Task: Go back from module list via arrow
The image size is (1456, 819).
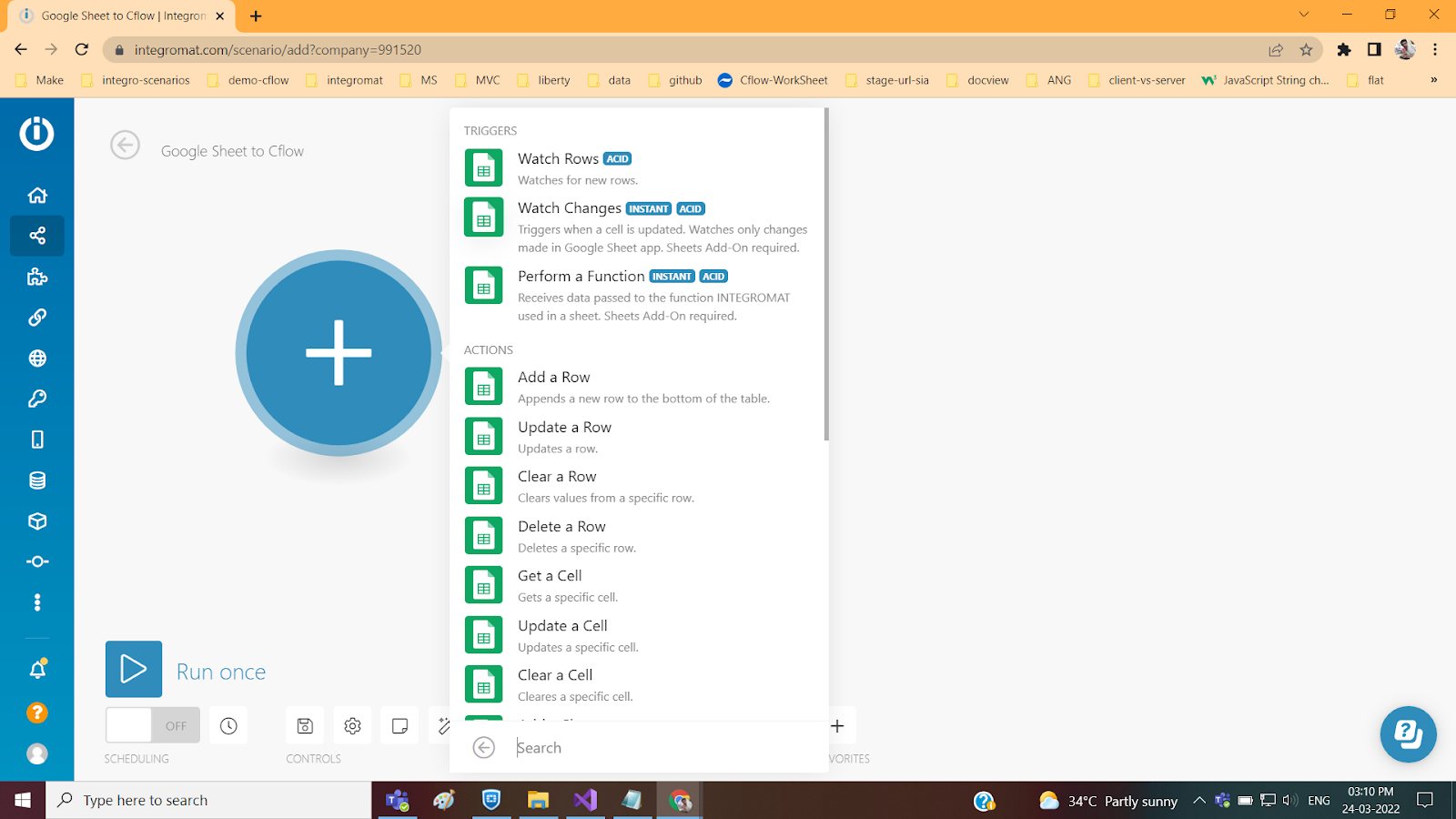Action: [484, 747]
